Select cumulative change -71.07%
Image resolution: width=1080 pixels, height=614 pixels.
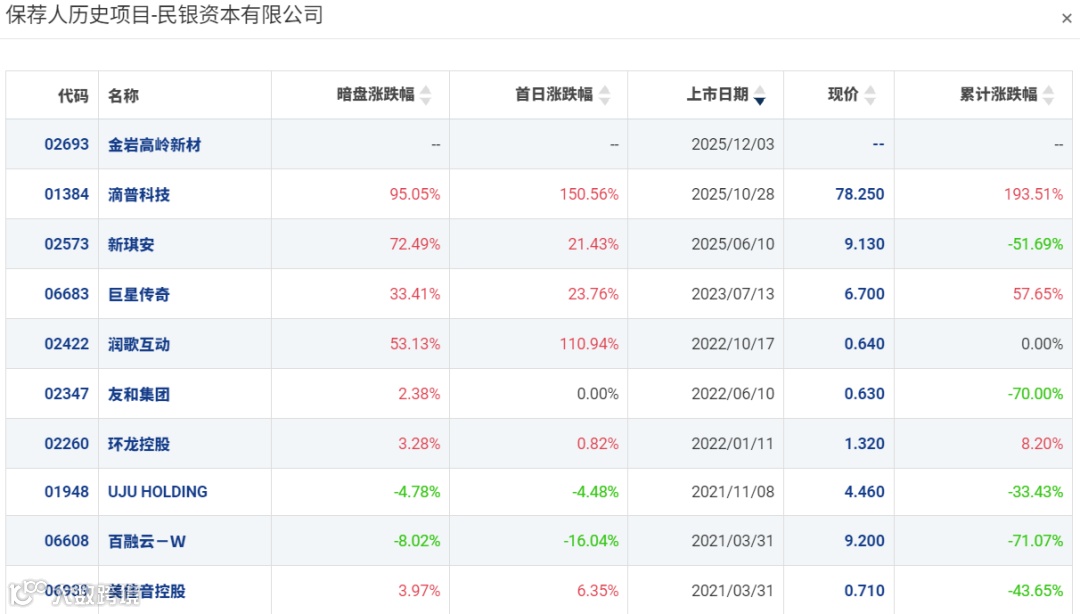(1035, 541)
